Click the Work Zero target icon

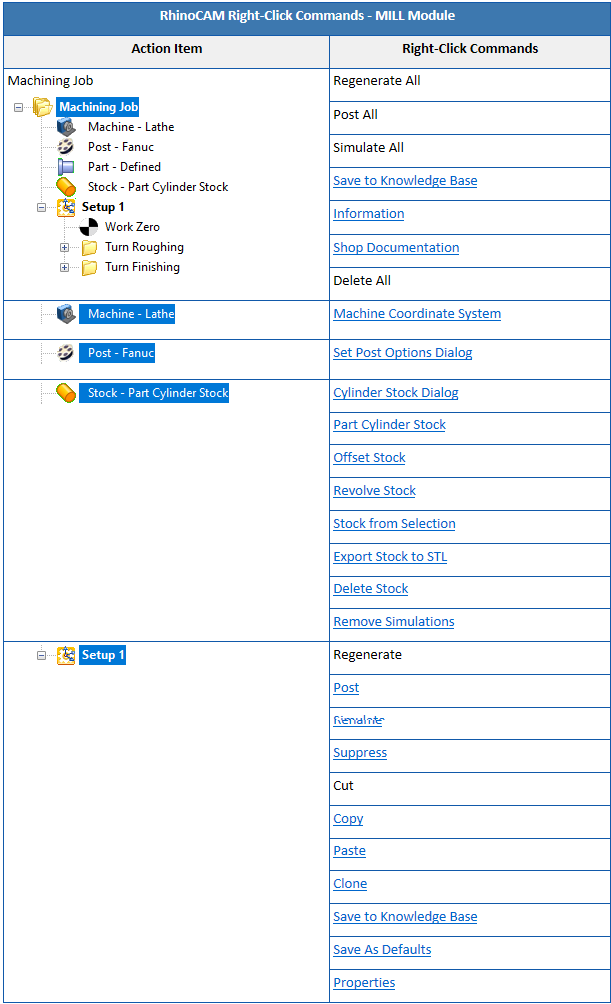pyautogui.click(x=89, y=227)
